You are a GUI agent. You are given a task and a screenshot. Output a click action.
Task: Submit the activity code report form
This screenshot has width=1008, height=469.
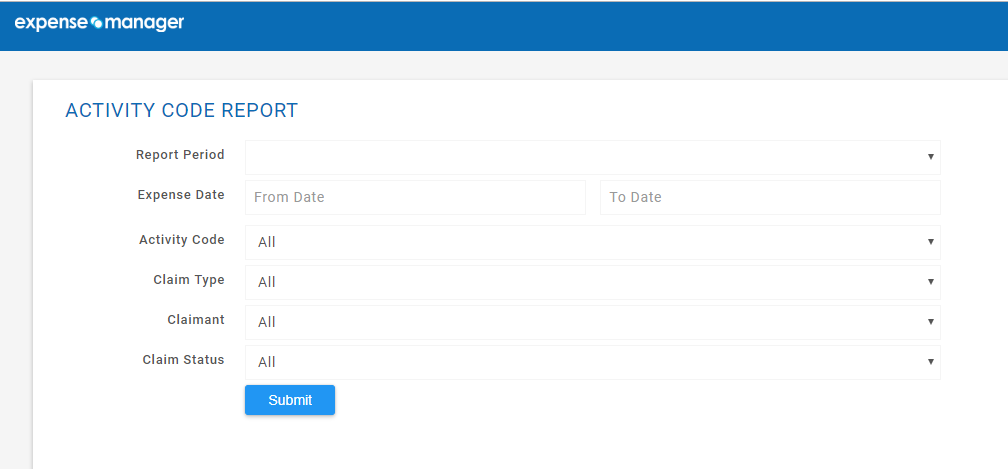290,400
